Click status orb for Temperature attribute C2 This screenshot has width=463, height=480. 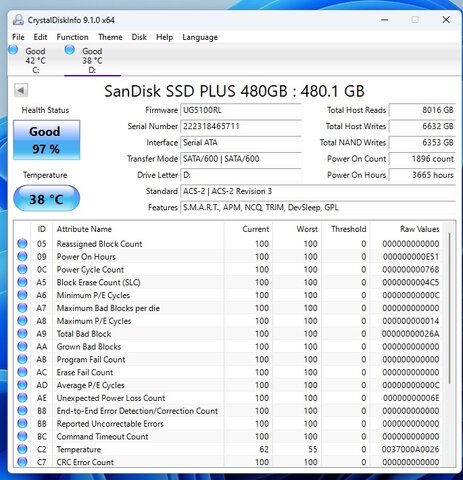click(22, 449)
